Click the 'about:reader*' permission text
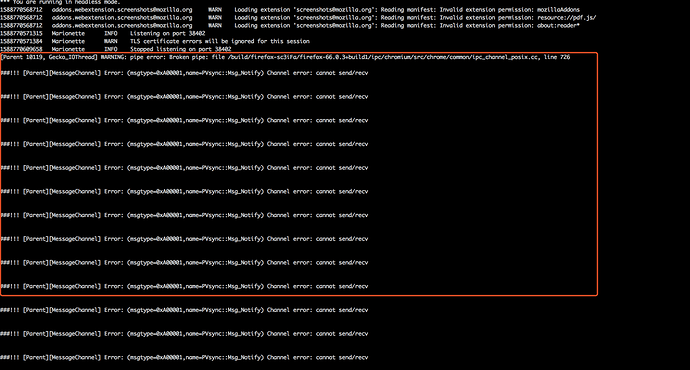The height and width of the screenshot is (370, 690). click(558, 26)
